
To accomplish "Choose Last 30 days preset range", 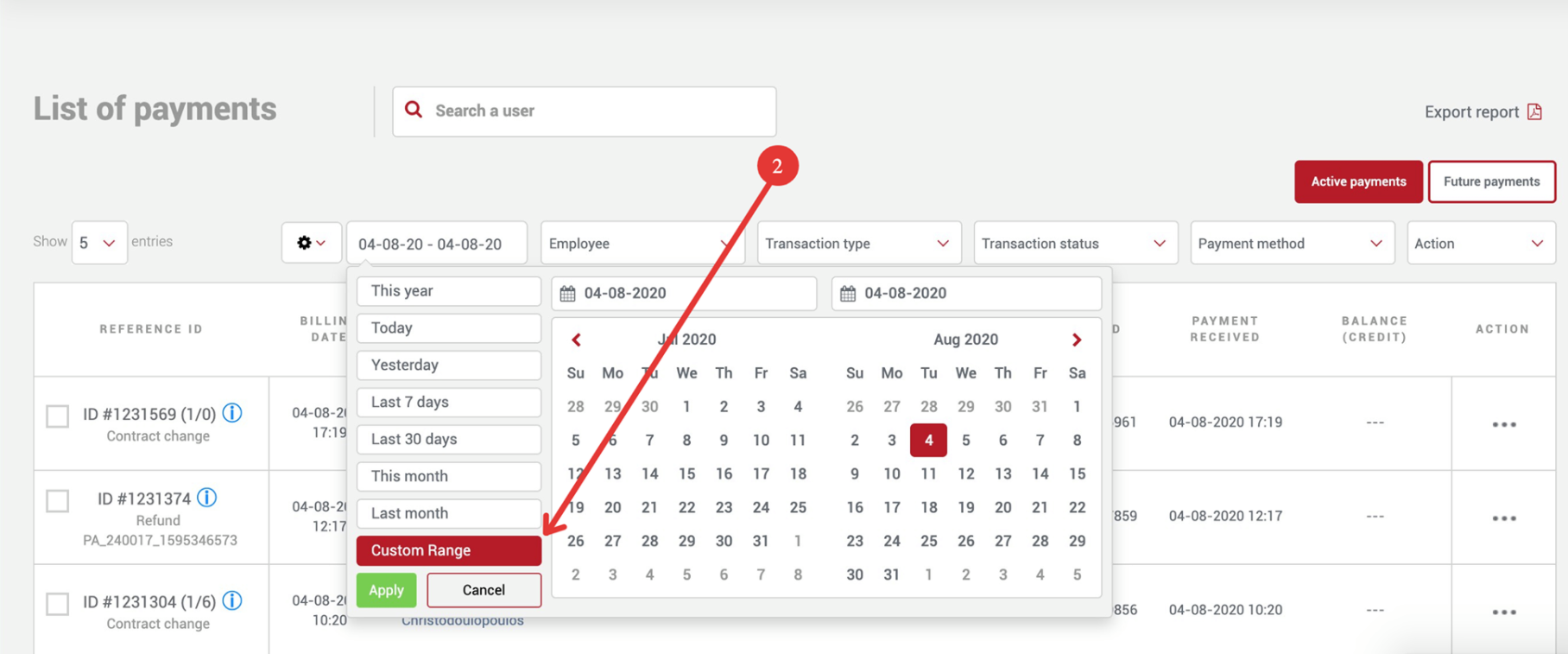I will pos(448,439).
